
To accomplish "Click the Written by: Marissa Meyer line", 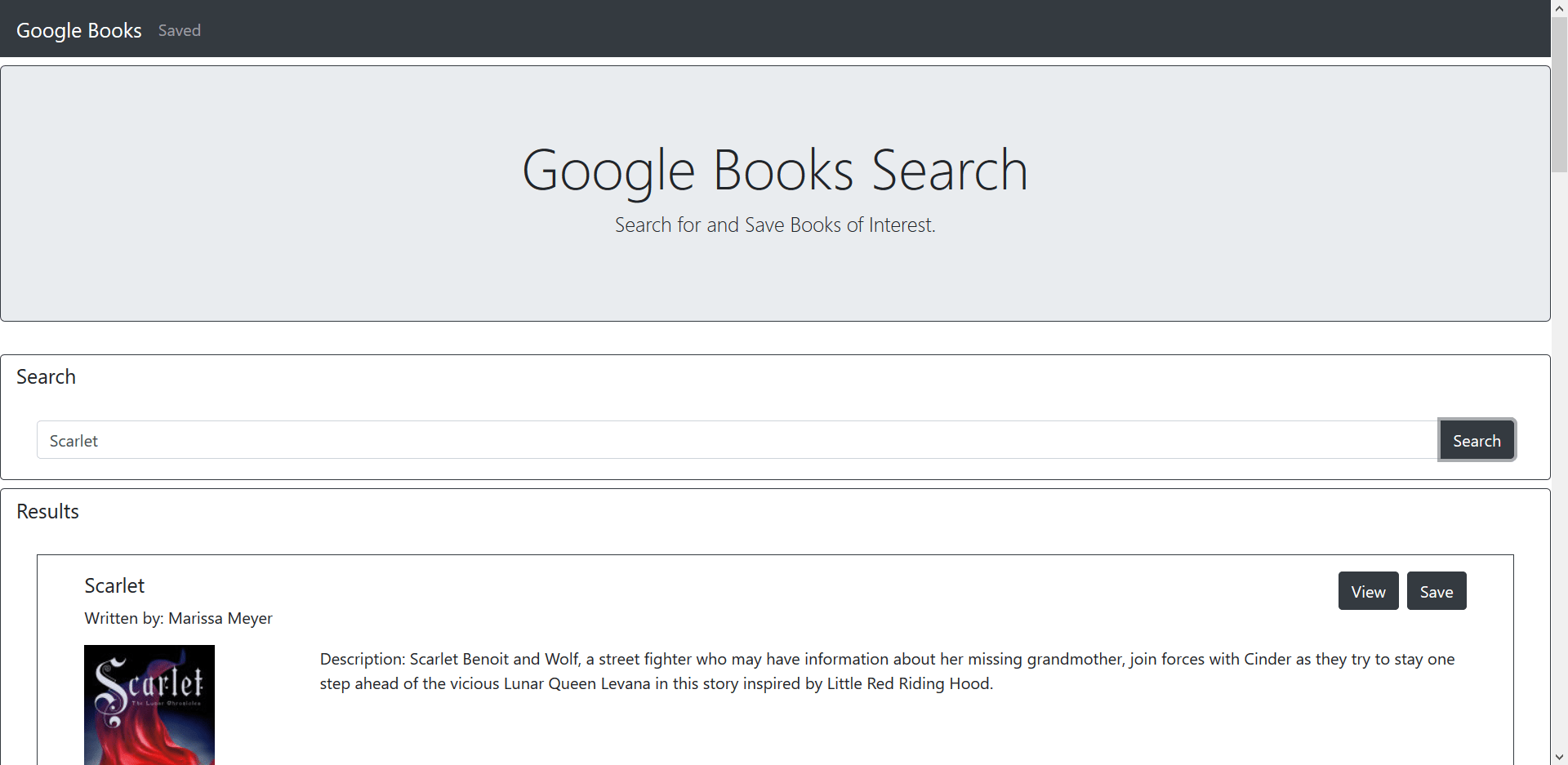I will pyautogui.click(x=178, y=618).
